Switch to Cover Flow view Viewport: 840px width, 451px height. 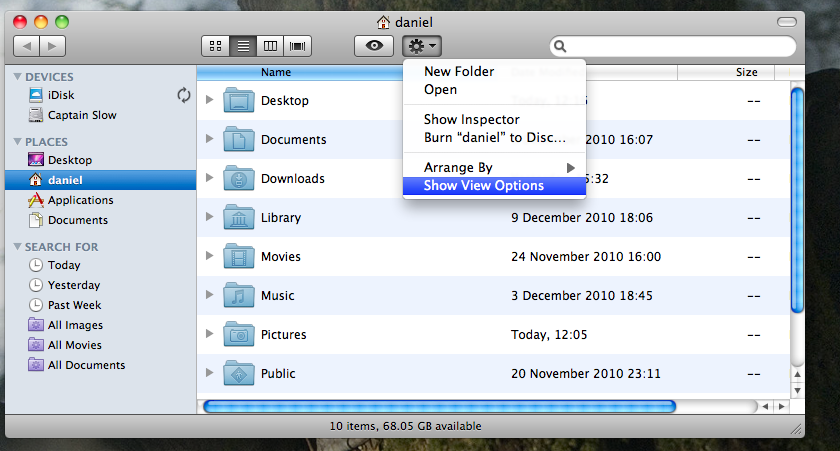pyautogui.click(x=298, y=46)
